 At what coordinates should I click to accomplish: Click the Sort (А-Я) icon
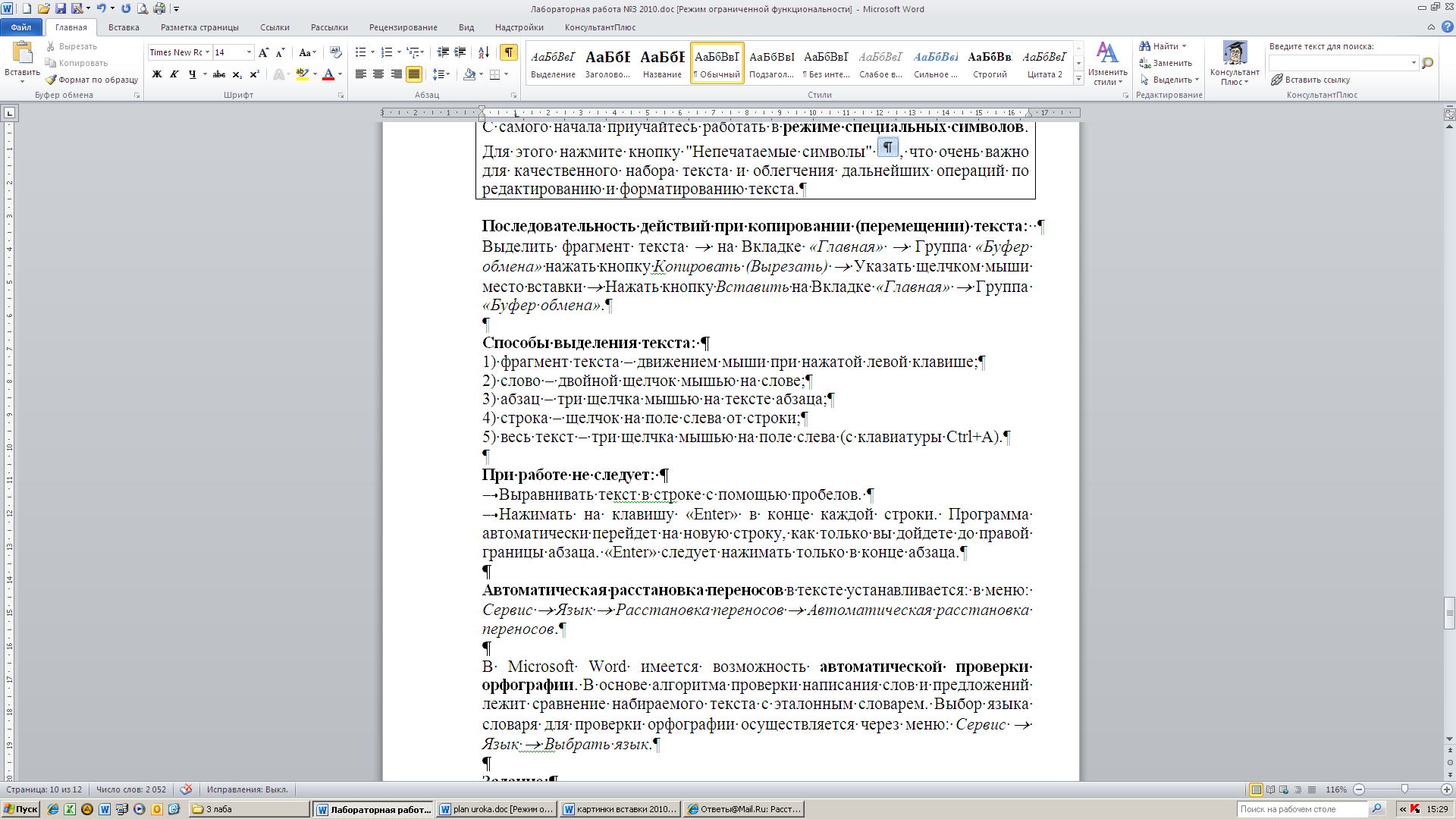(x=483, y=52)
